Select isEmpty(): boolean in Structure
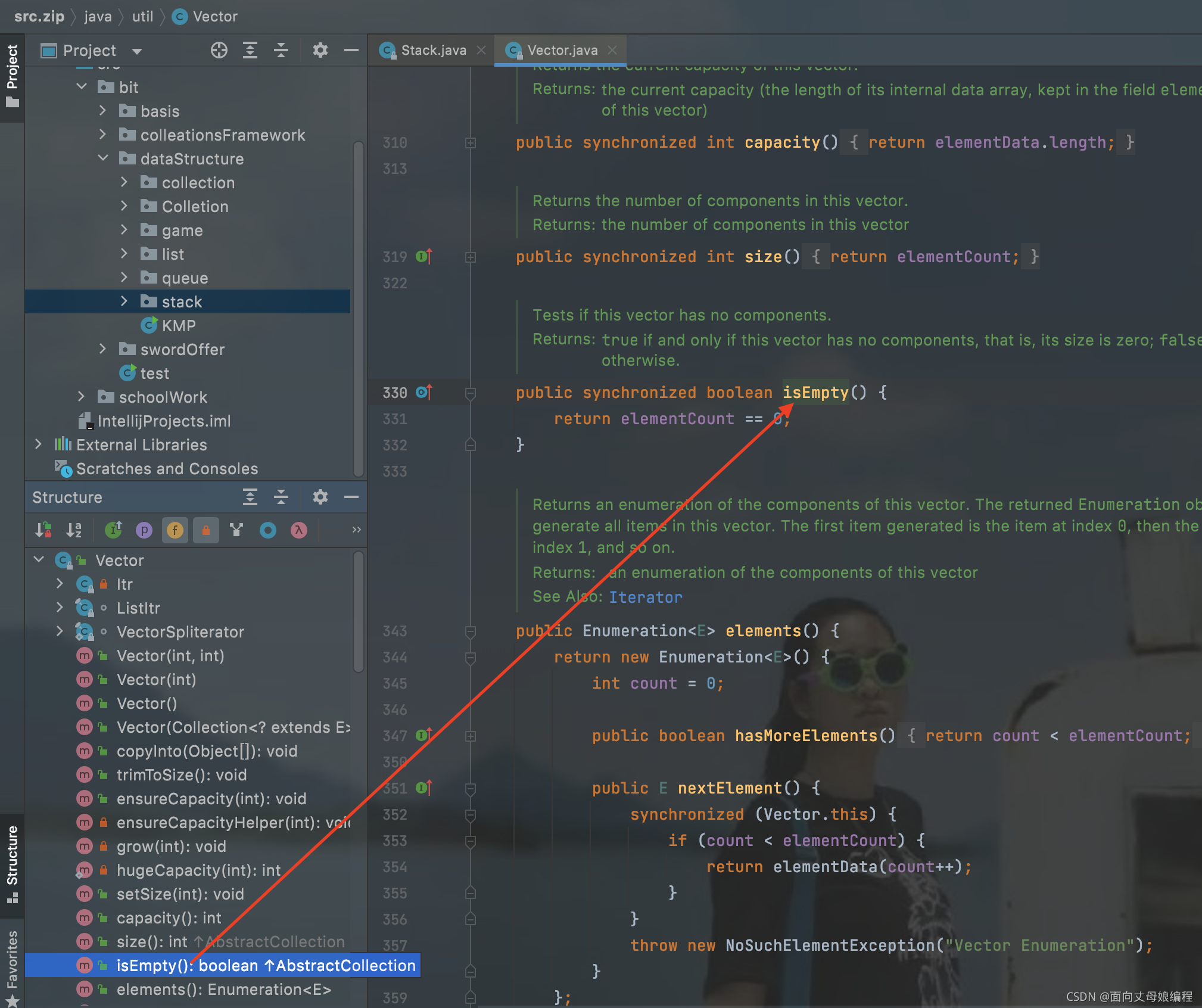This screenshot has width=1202, height=1008. click(223, 965)
